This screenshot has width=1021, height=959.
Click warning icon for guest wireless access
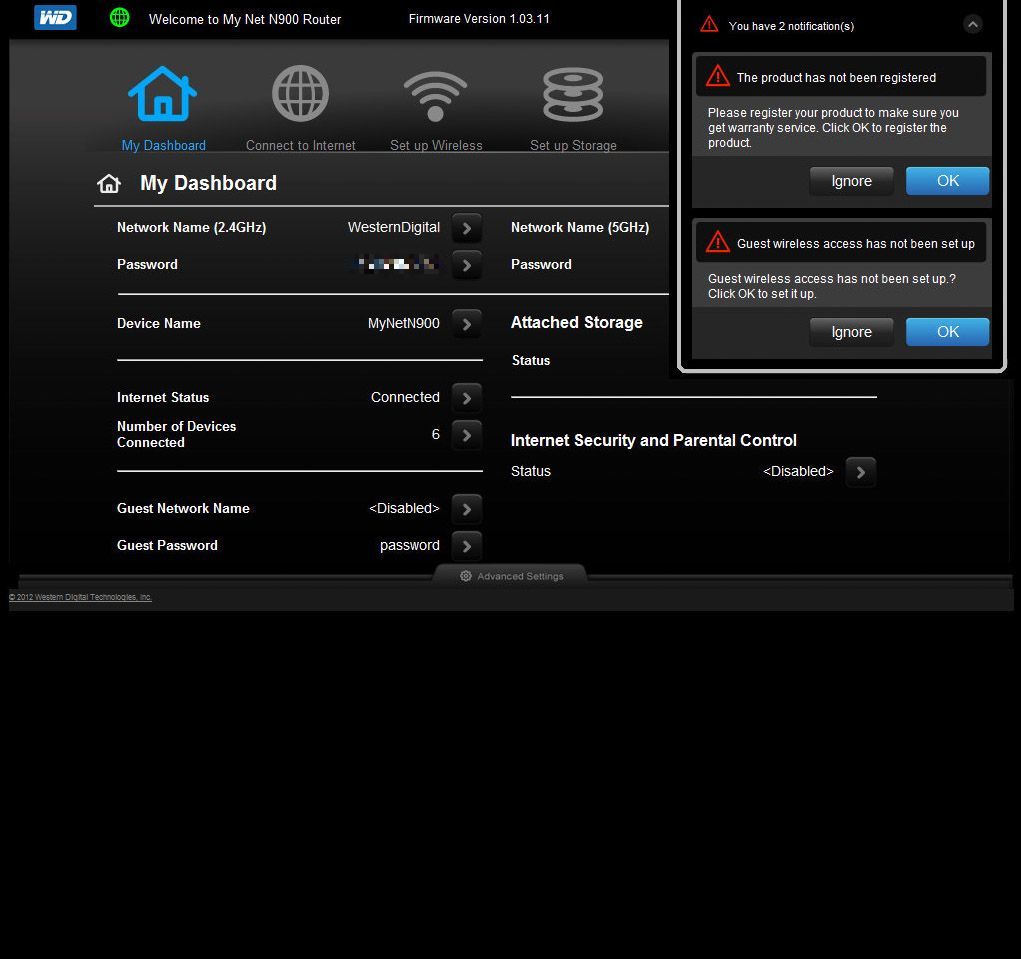718,242
